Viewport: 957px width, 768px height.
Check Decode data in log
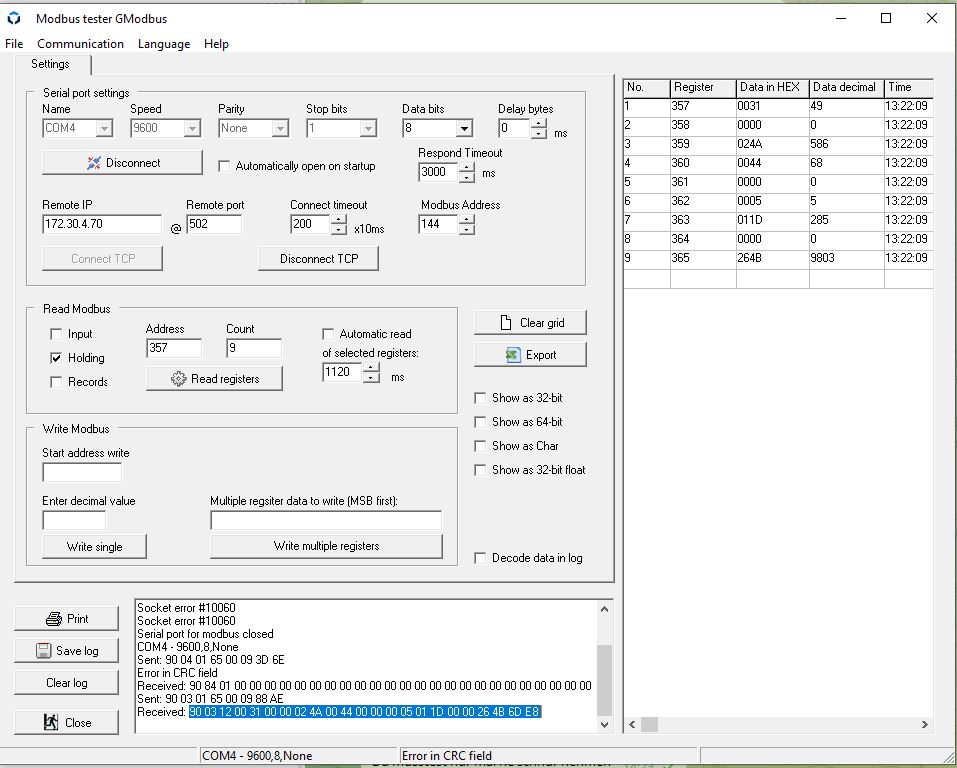click(x=480, y=558)
